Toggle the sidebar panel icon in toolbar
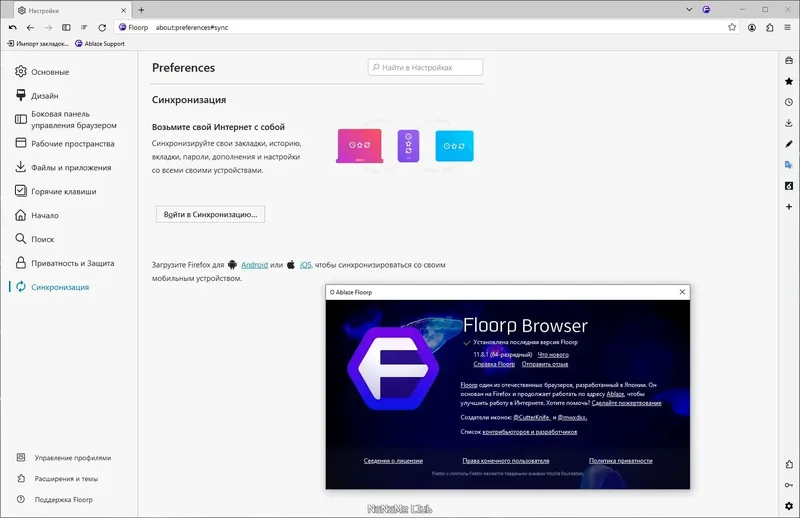 66,28
